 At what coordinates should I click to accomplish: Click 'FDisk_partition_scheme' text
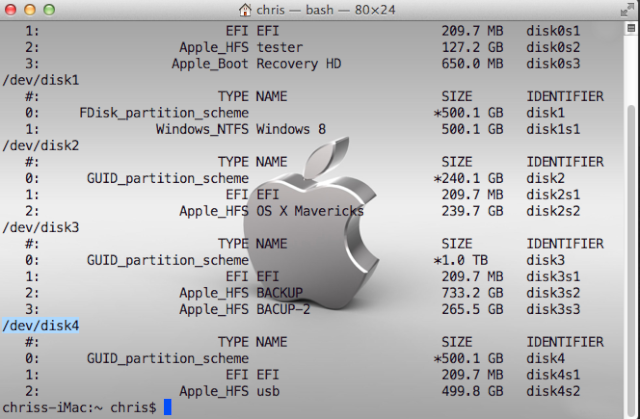[164, 113]
